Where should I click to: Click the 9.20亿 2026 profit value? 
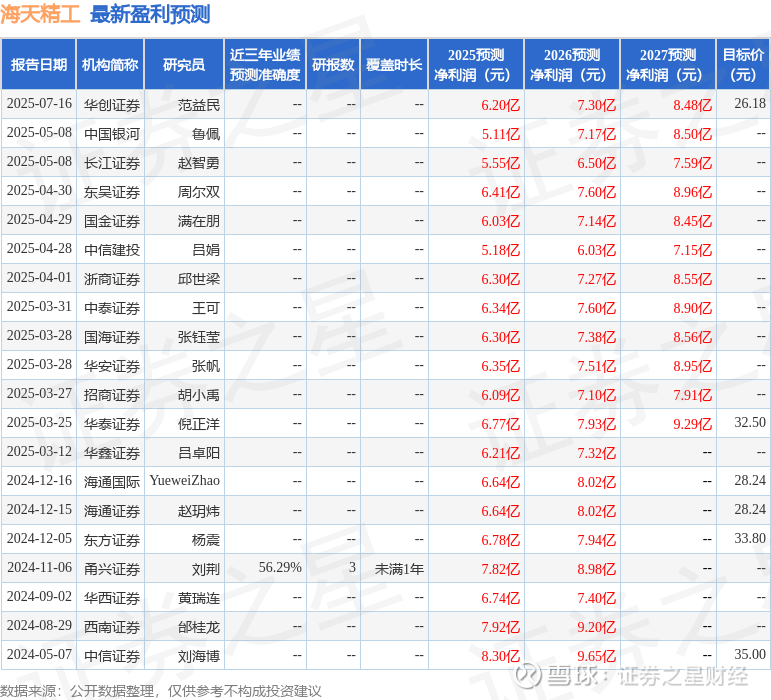596,627
